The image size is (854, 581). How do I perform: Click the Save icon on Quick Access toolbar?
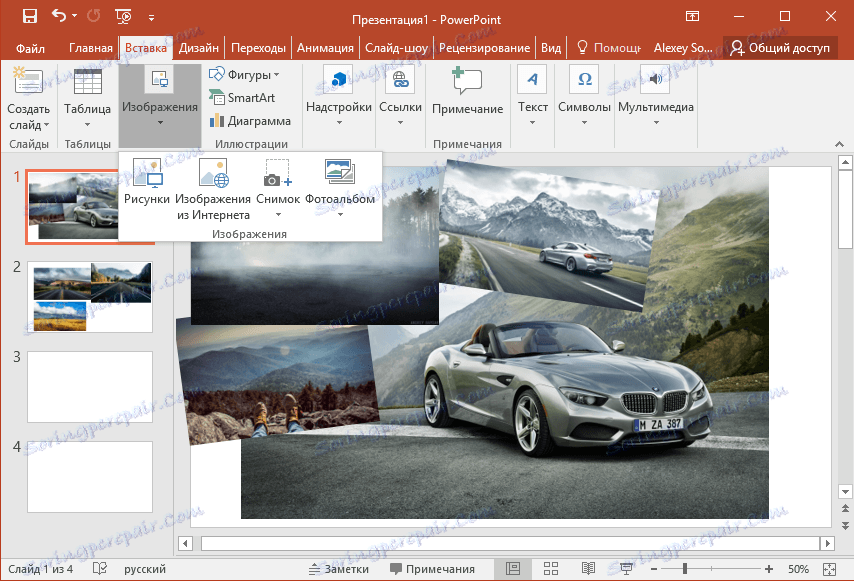(x=28, y=15)
